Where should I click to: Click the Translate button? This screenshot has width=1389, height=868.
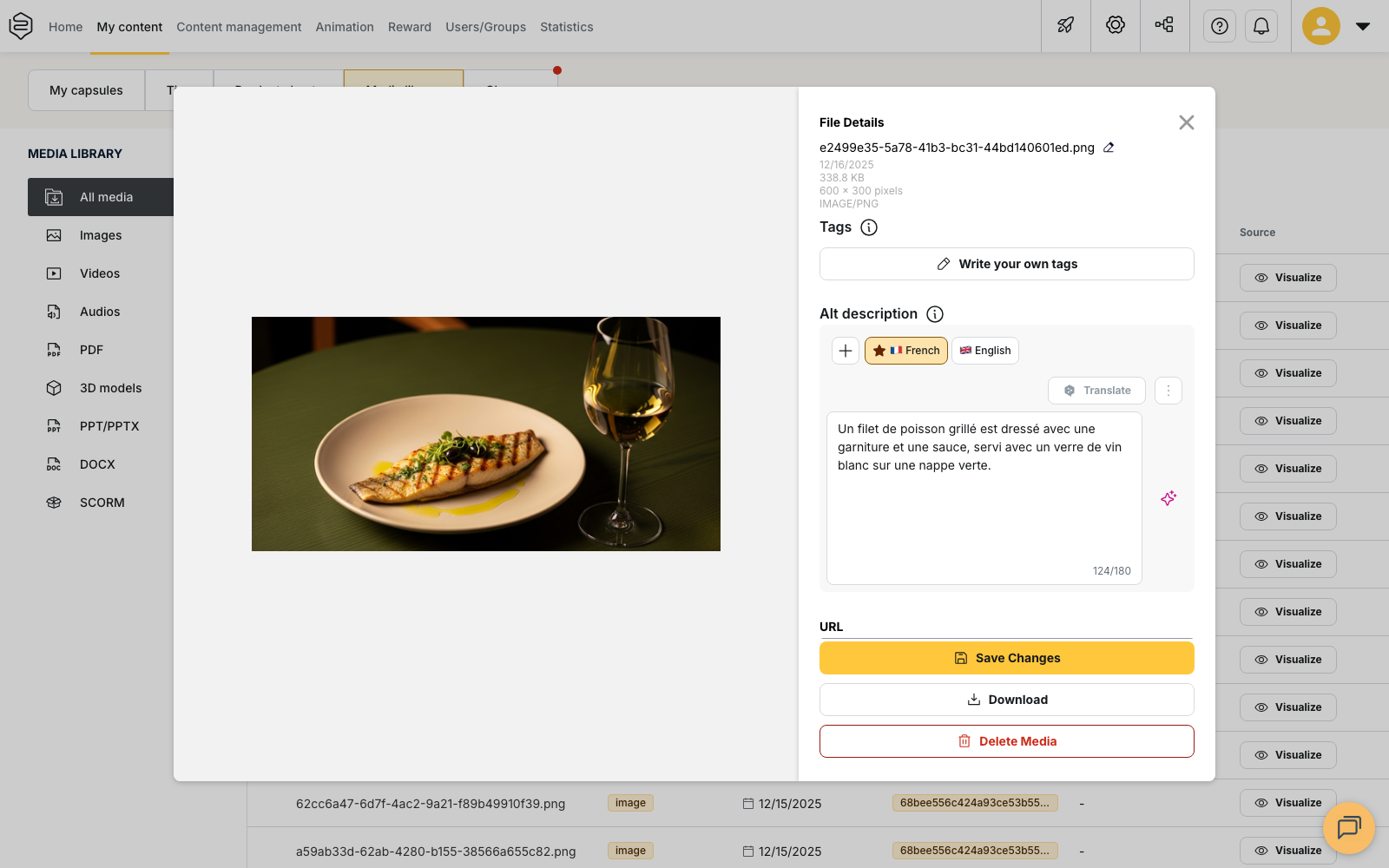point(1096,391)
